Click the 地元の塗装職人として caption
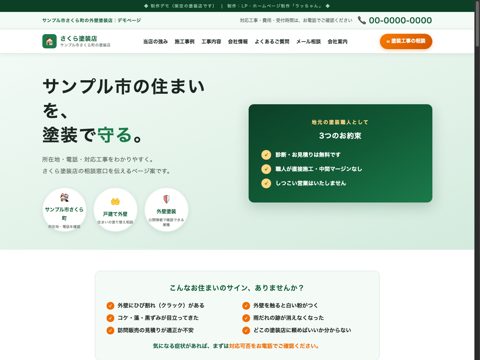 [x=340, y=122]
